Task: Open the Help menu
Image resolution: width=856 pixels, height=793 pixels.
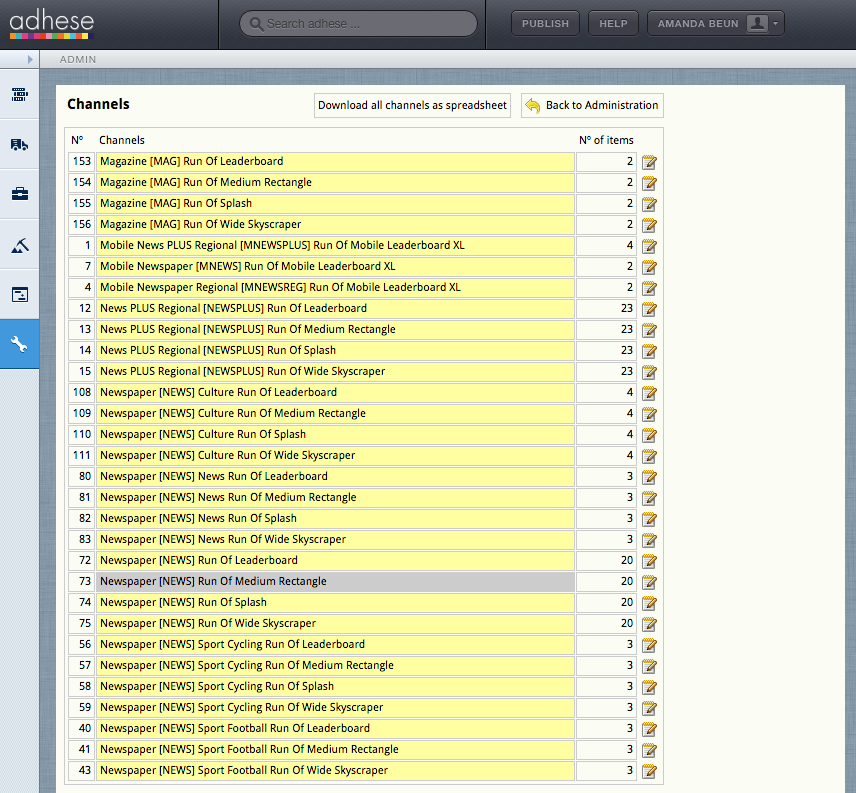Action: 613,24
